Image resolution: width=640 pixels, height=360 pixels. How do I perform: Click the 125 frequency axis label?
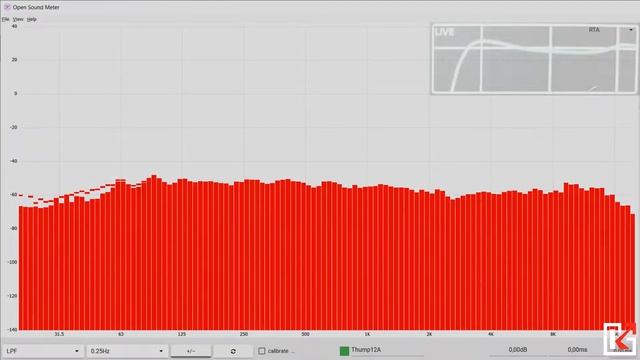(182, 334)
